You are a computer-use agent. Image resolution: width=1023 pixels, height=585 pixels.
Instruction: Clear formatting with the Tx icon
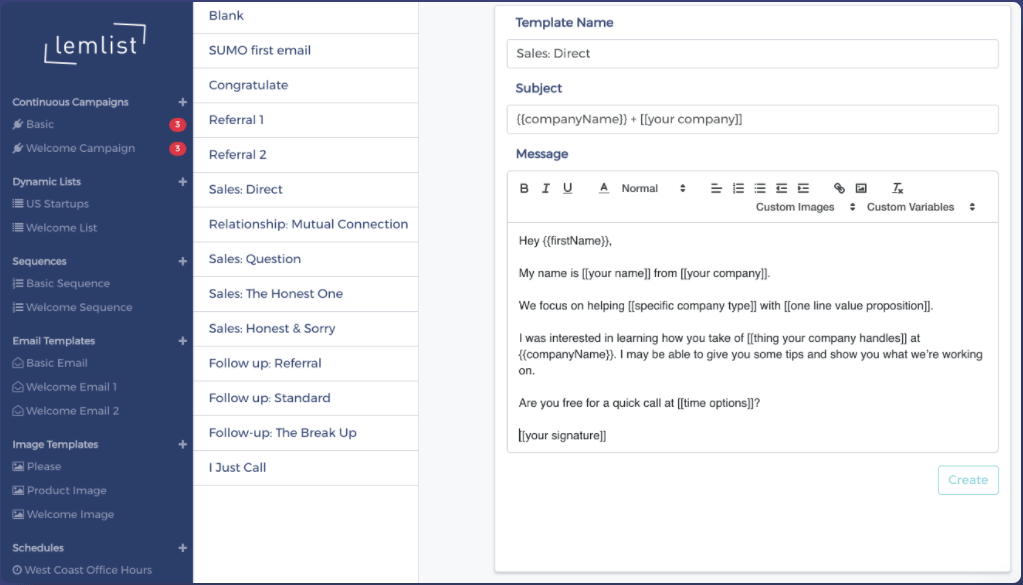tap(897, 188)
